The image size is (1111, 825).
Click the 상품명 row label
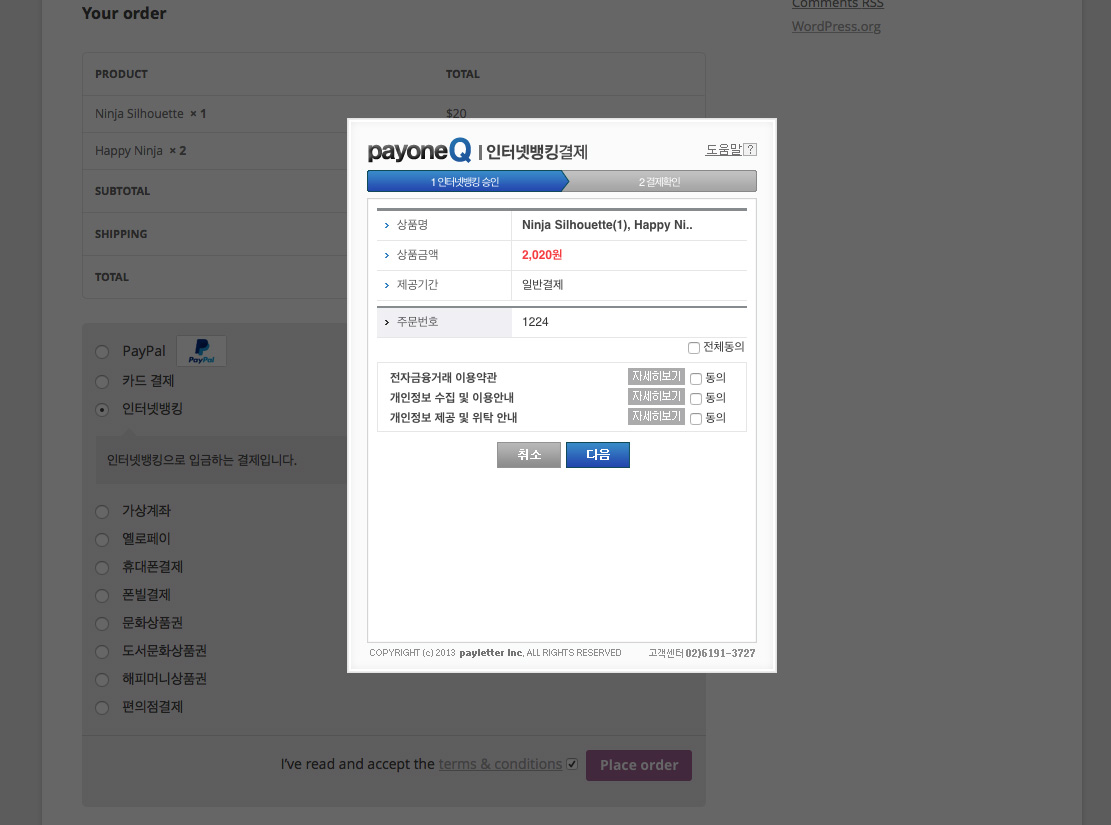(412, 225)
